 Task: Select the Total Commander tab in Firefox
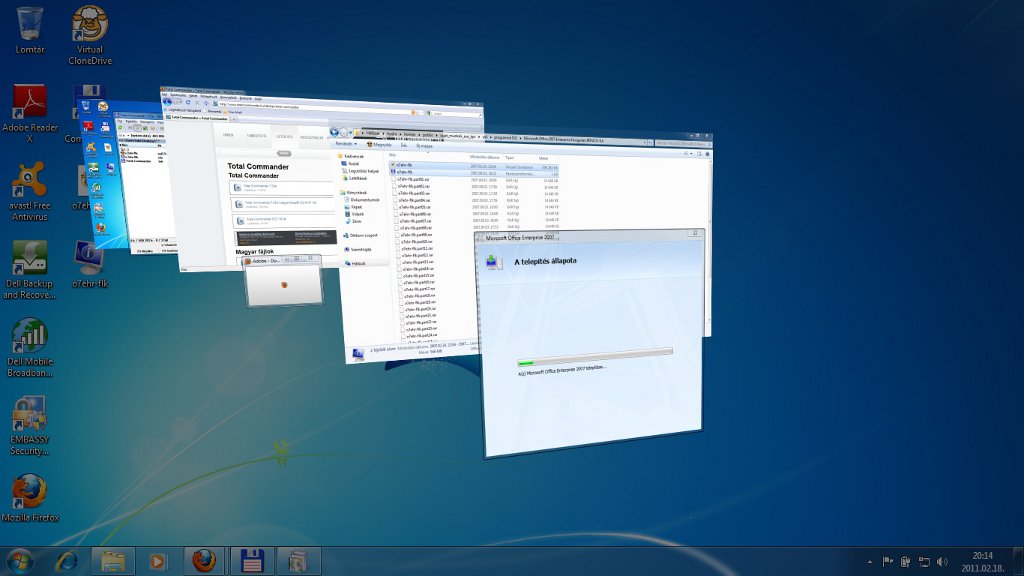pyautogui.click(x=196, y=117)
